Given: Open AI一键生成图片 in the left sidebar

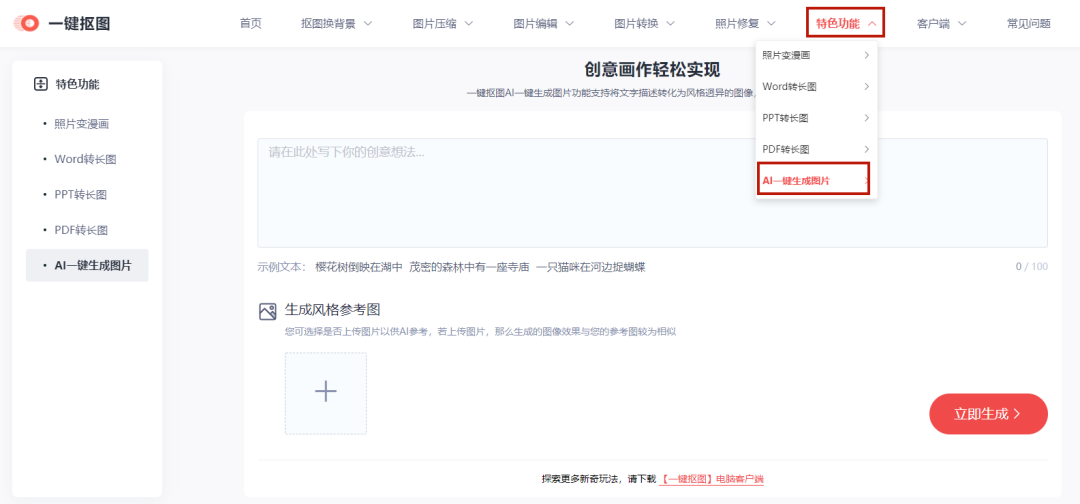Looking at the screenshot, I should tap(87, 265).
